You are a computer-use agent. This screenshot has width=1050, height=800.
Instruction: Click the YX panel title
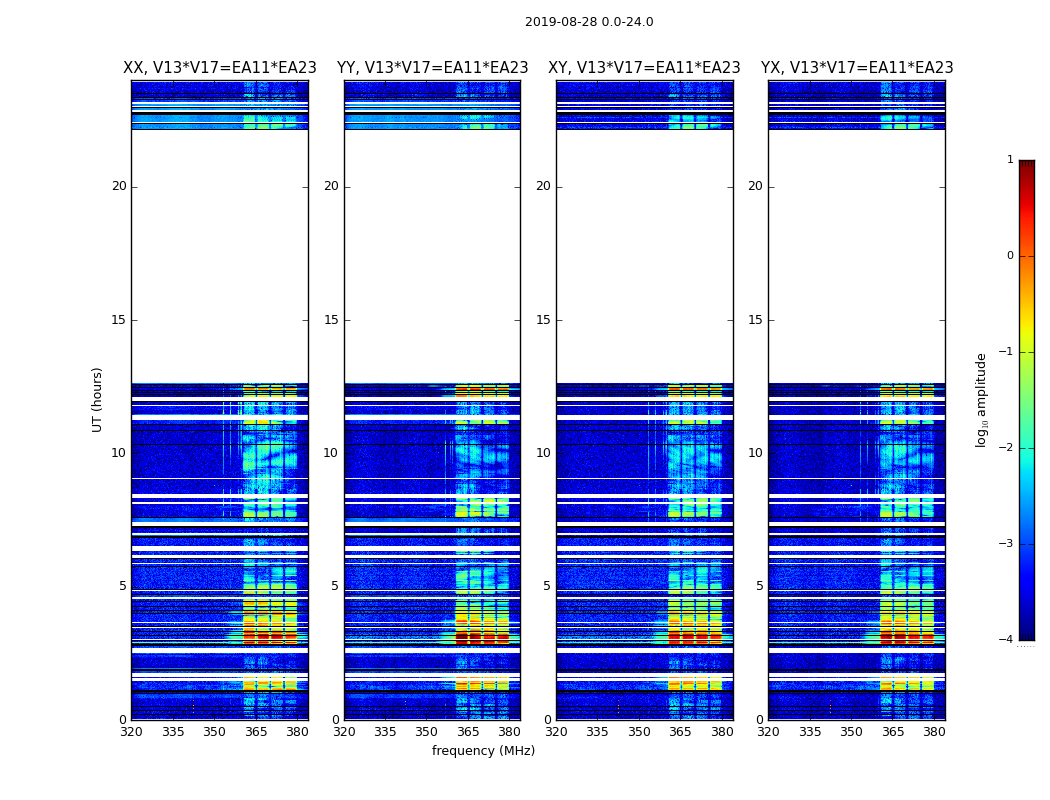tap(857, 68)
